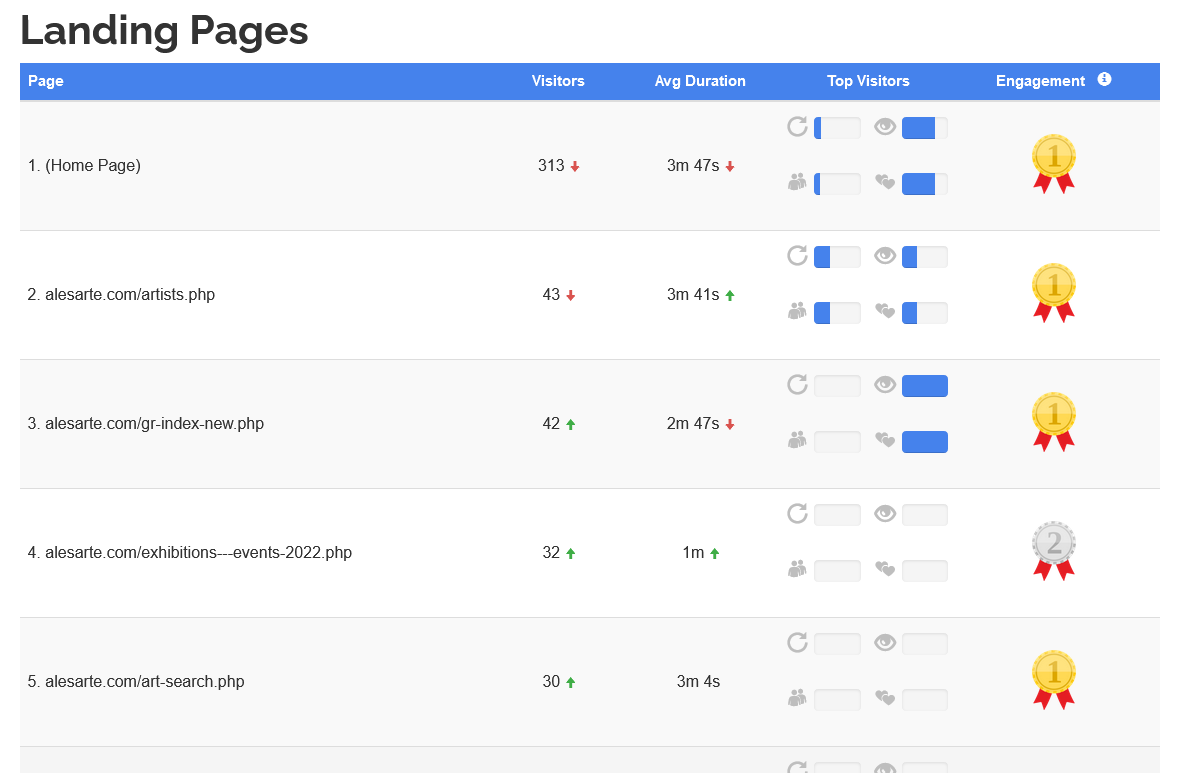
Task: Click the green up arrow beside 3m 41s
Action: click(730, 296)
